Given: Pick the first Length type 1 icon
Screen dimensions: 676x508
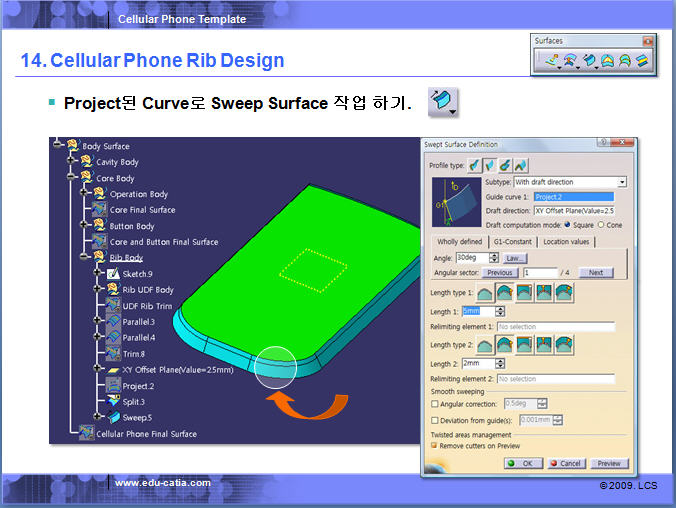Looking at the screenshot, I should tap(484, 293).
